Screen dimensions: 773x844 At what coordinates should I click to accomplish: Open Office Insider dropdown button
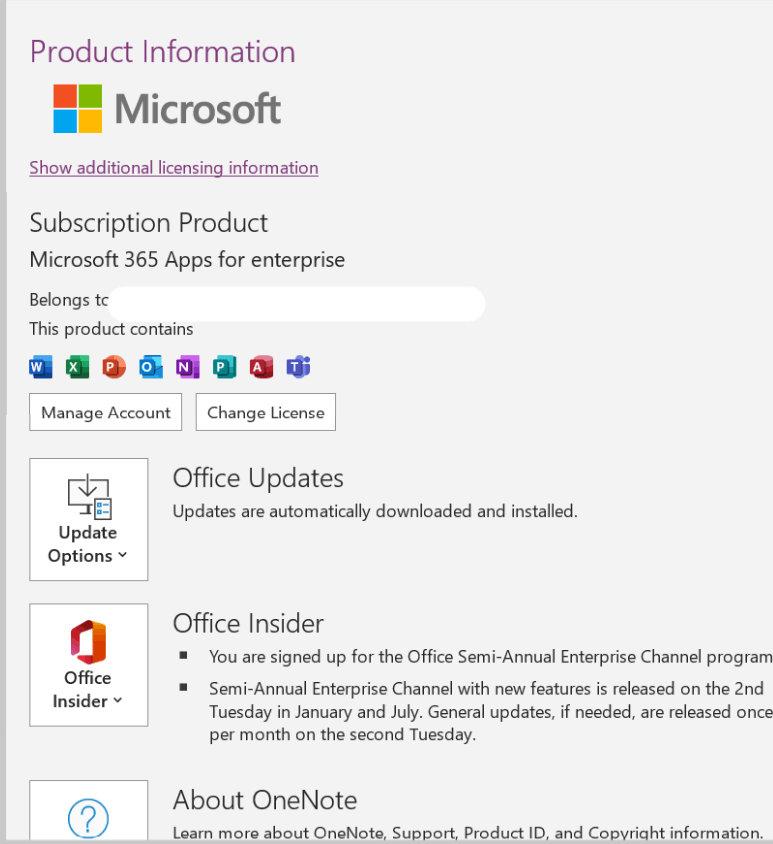tap(89, 665)
